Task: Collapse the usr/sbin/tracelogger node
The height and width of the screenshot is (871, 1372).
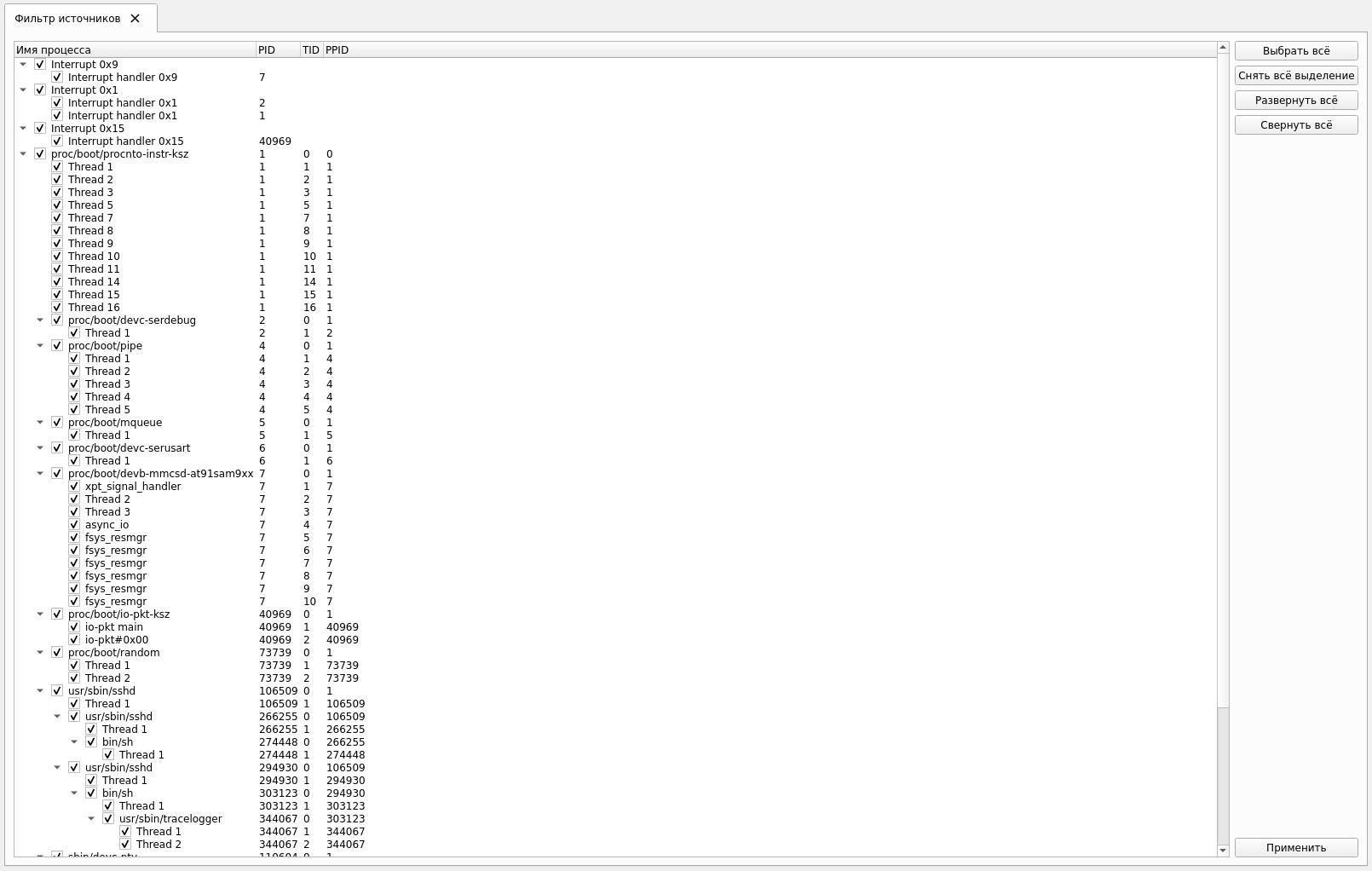Action: (91, 819)
